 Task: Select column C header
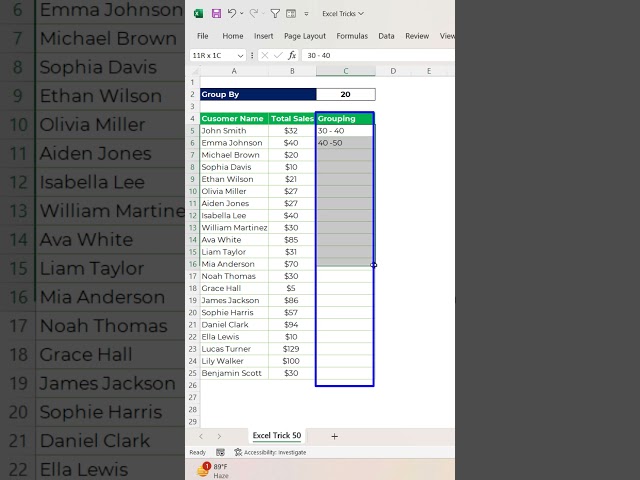pyautogui.click(x=346, y=71)
